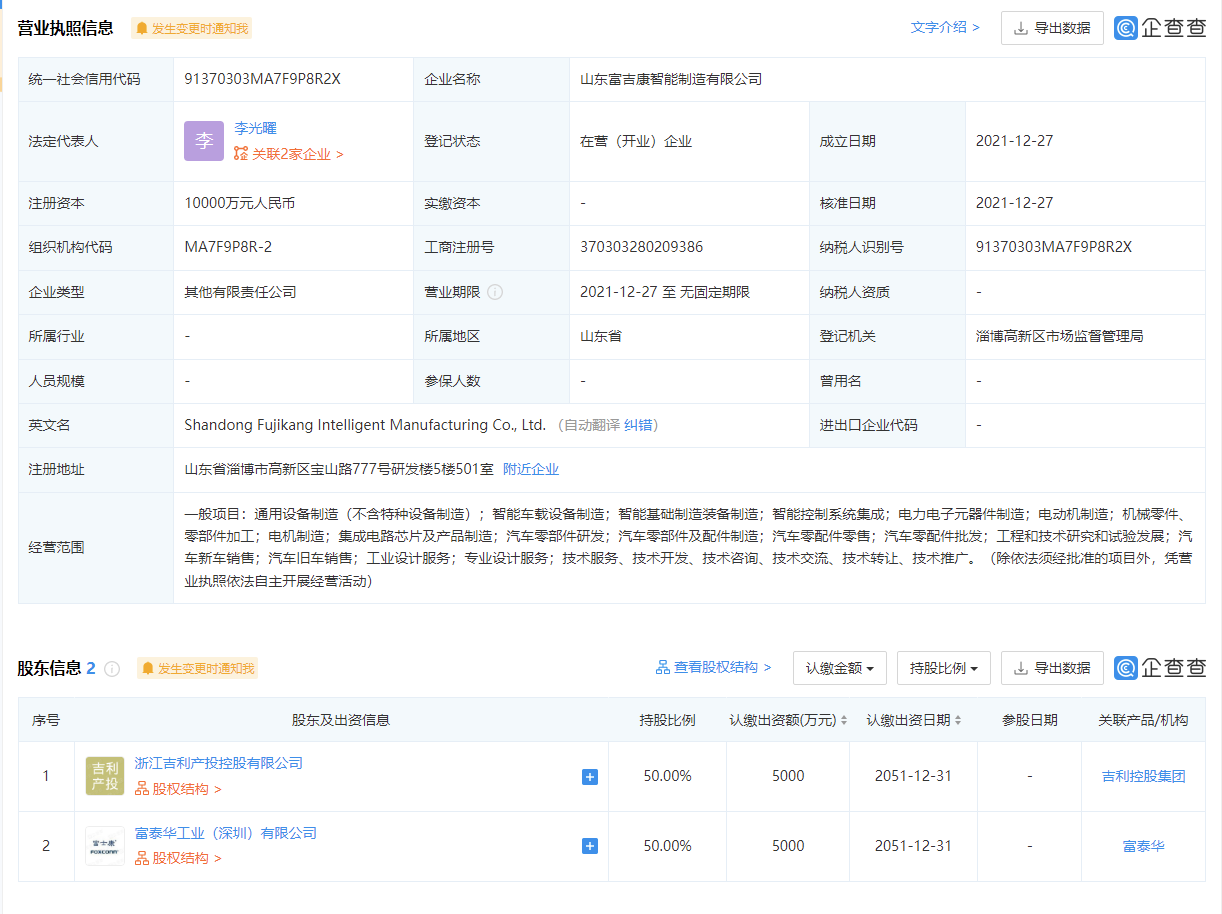Screen dimensions: 1222x914
Task: Click organization code MA7F9P8R-2
Action: tap(228, 247)
